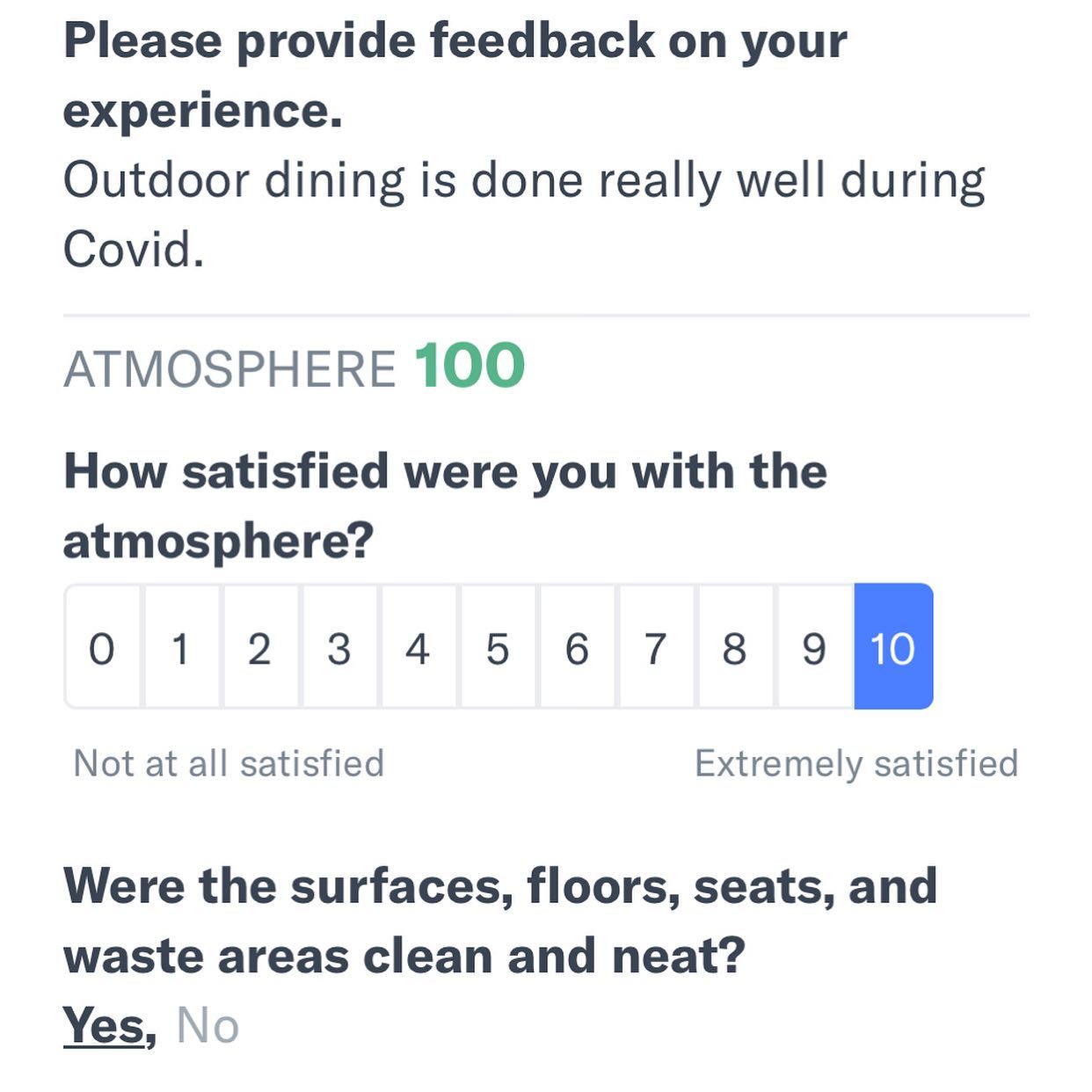Select satisfaction rating 0

click(103, 646)
